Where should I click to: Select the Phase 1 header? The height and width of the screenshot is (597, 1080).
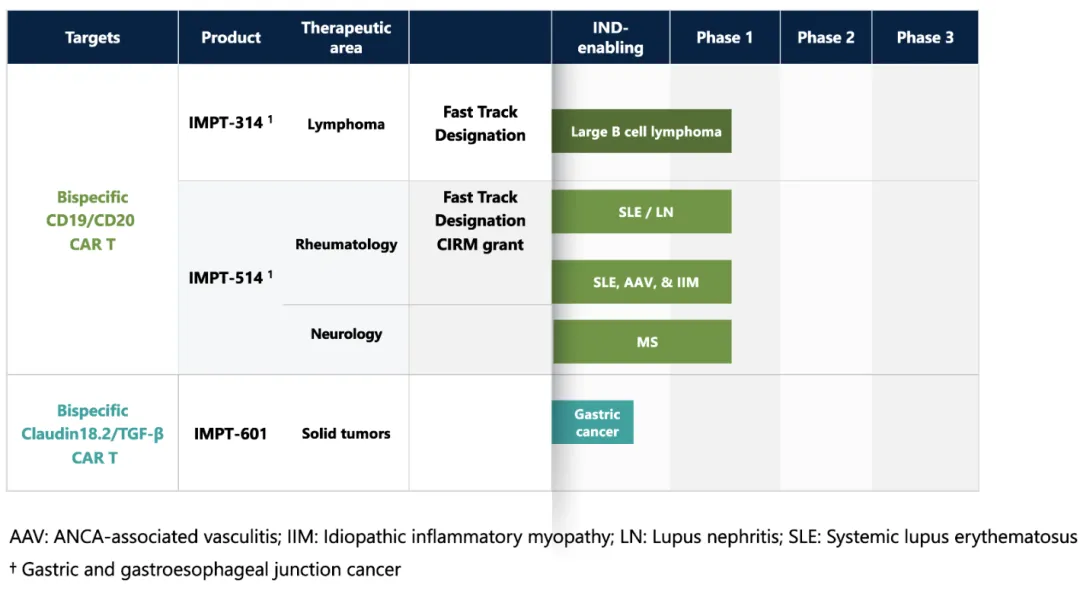click(x=725, y=38)
